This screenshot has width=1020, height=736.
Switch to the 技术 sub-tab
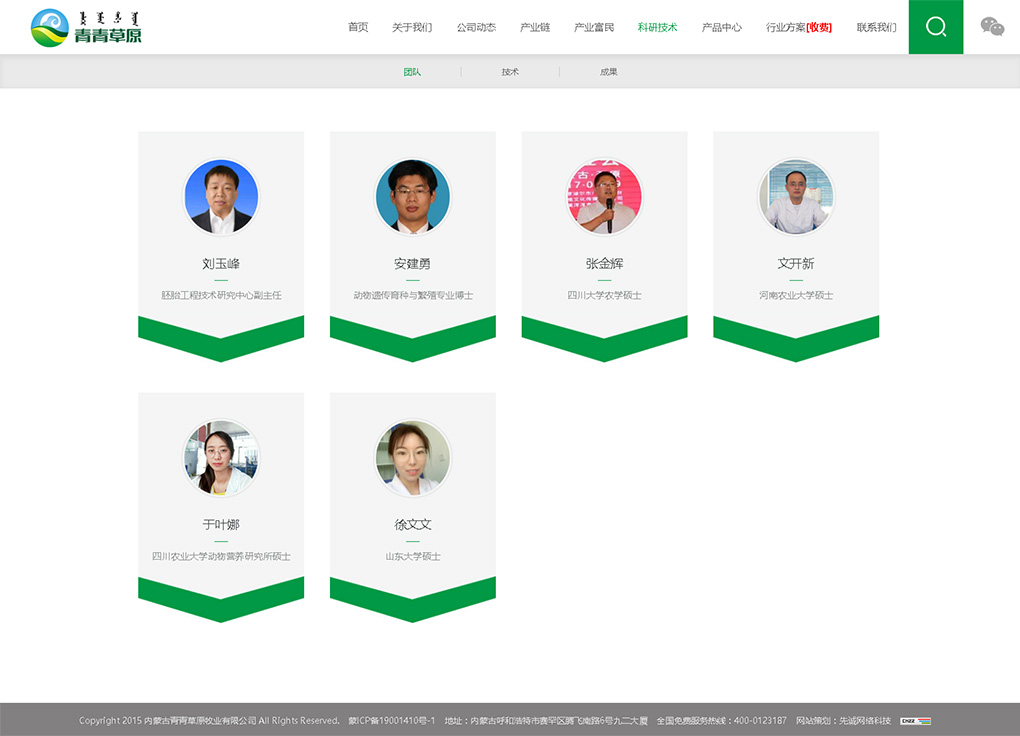tap(510, 72)
